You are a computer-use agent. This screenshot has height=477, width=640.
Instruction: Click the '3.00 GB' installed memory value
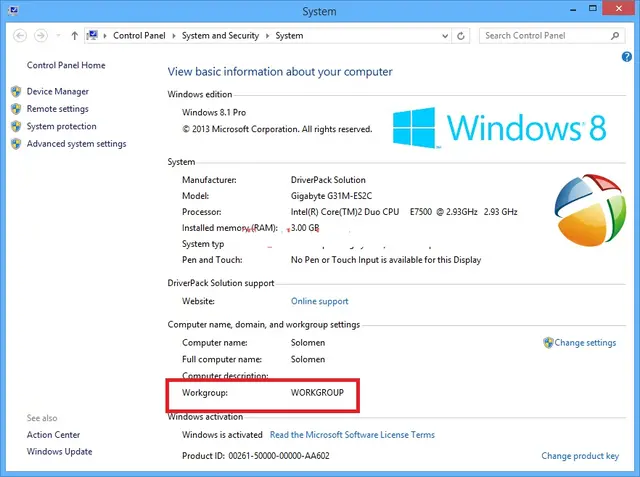tap(305, 228)
